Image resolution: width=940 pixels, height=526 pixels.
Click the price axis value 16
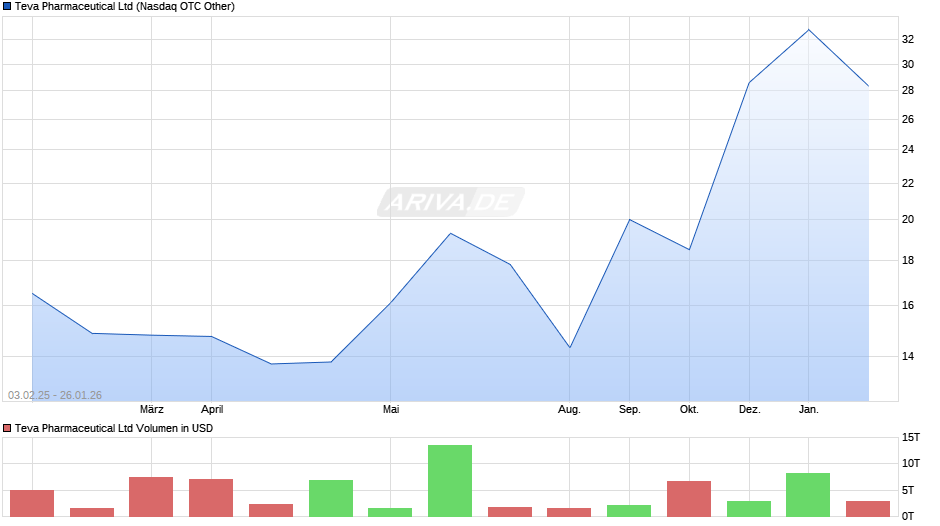point(908,305)
